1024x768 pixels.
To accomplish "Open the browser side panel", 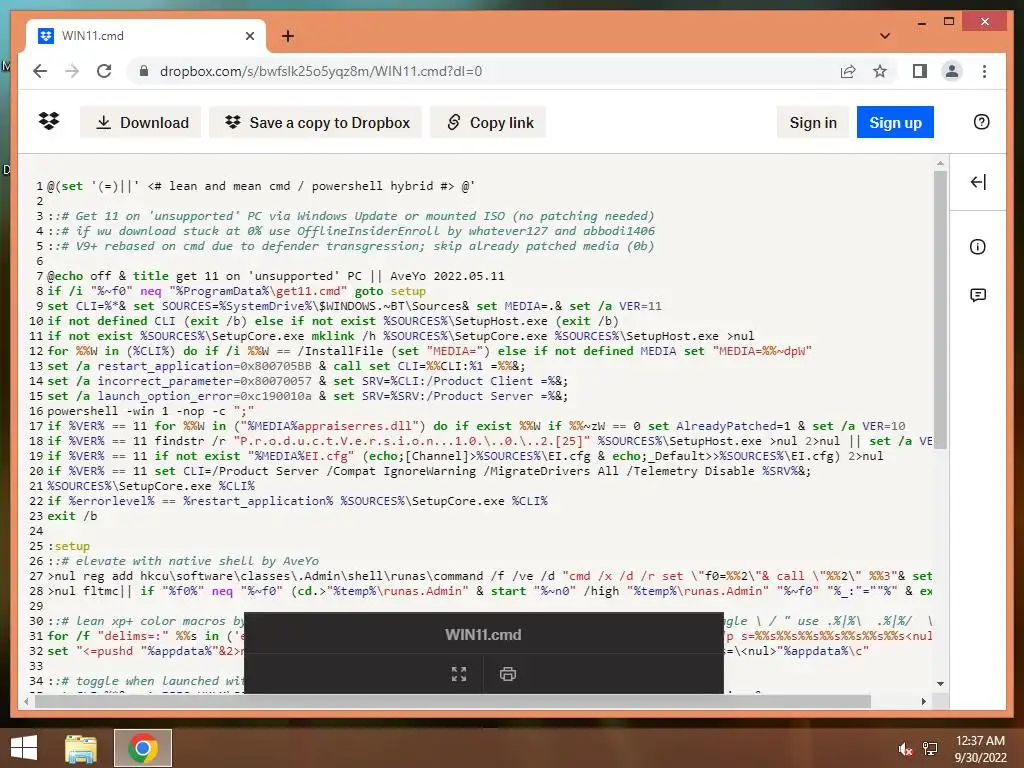I will click(x=920, y=71).
